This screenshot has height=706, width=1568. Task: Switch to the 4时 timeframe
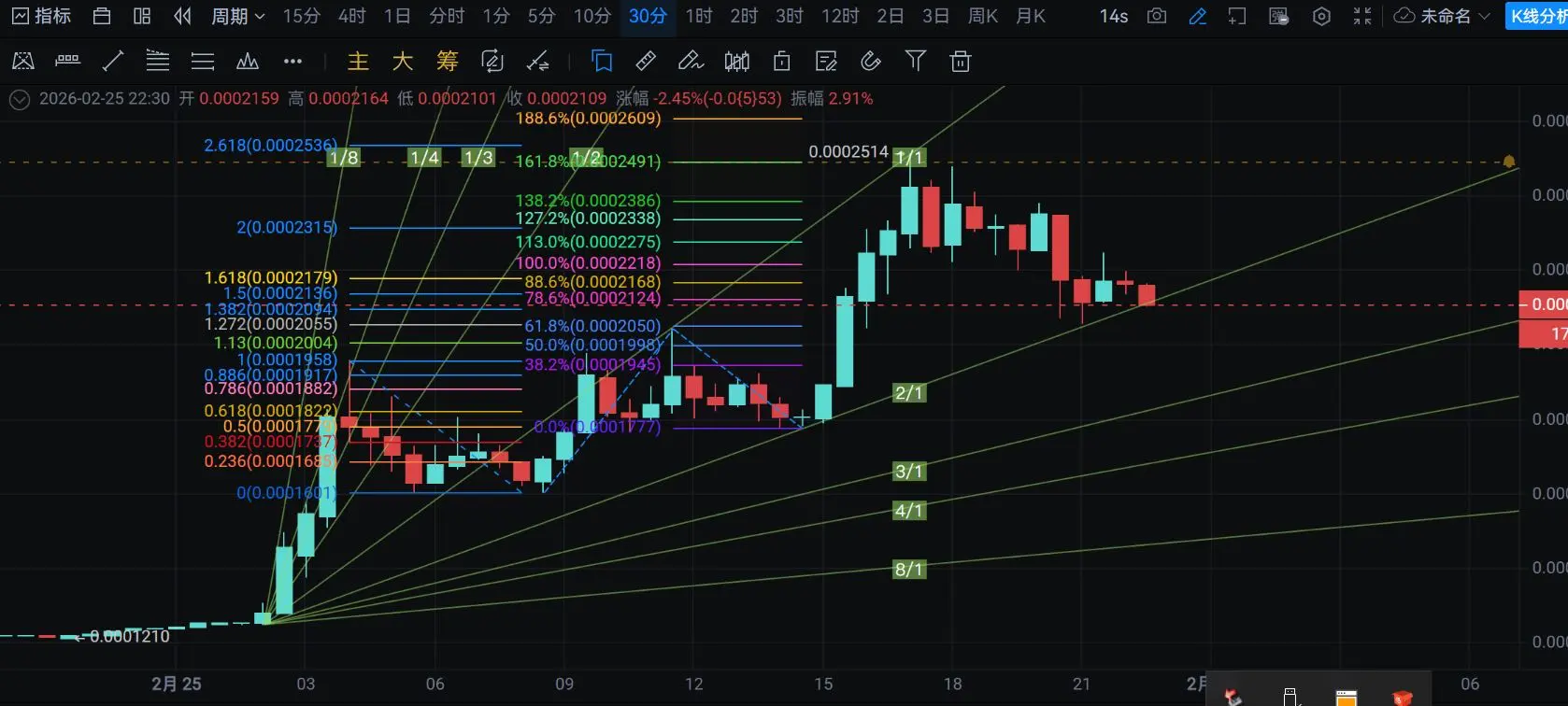[x=351, y=16]
